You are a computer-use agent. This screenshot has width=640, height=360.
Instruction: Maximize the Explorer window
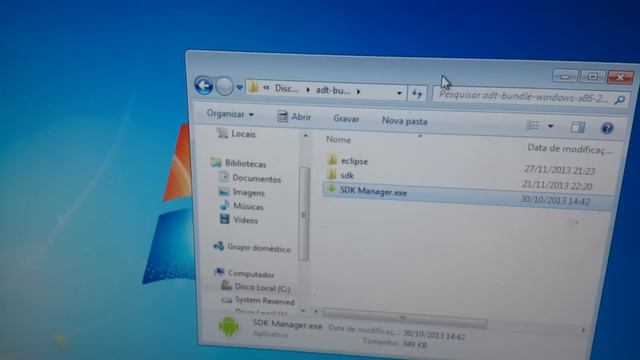click(593, 76)
